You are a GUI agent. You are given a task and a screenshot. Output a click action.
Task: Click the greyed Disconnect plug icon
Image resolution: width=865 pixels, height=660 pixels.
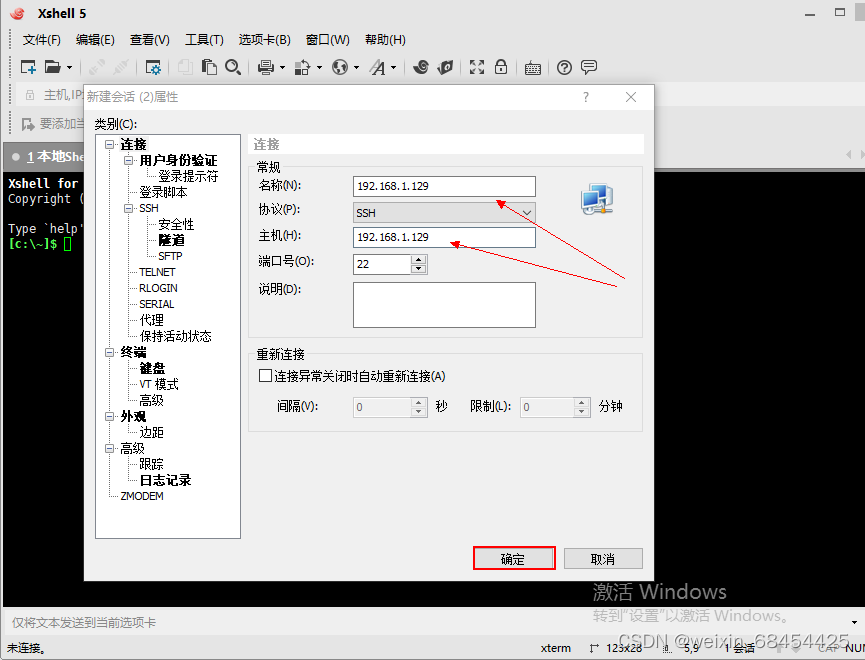121,67
